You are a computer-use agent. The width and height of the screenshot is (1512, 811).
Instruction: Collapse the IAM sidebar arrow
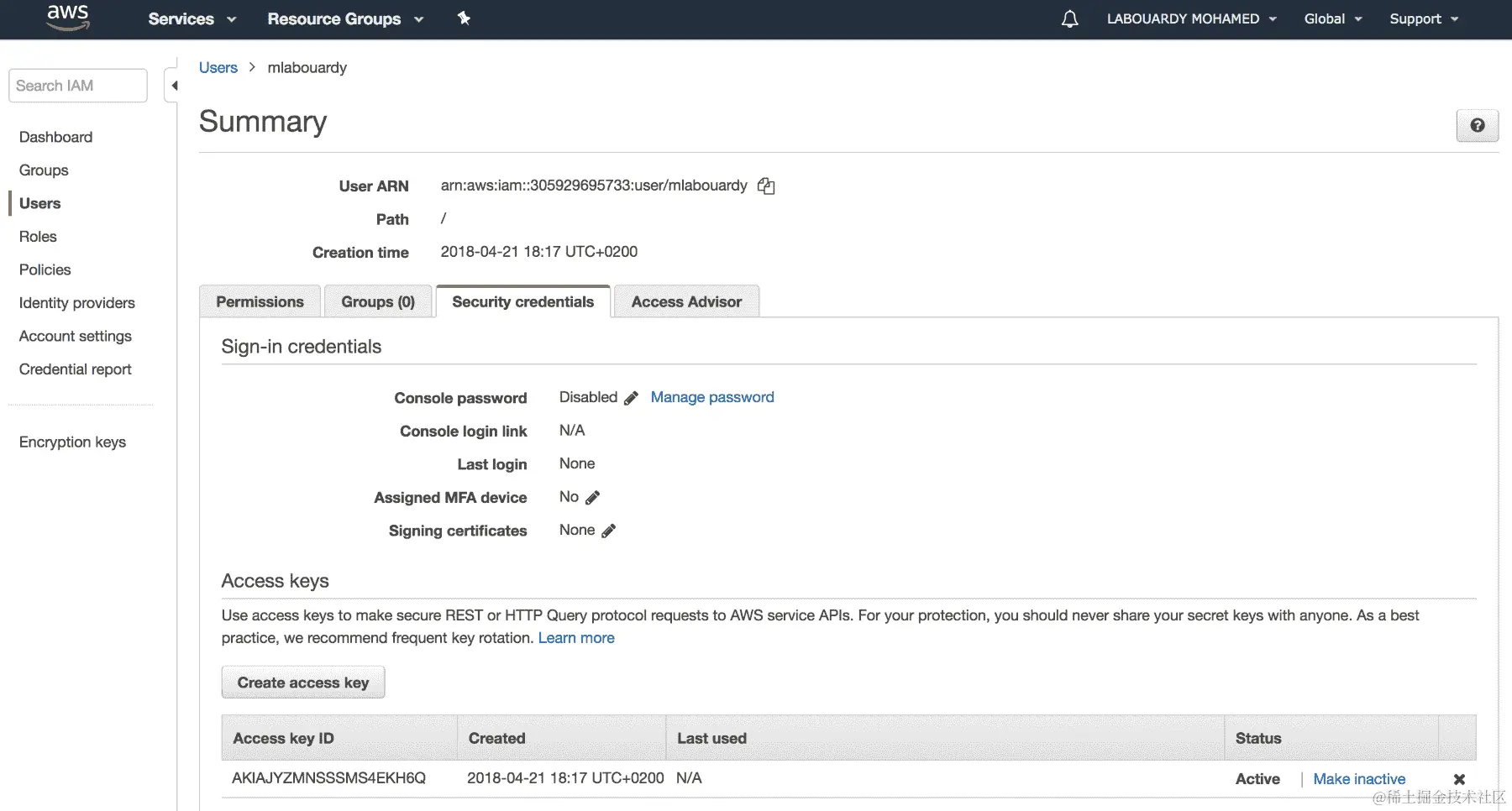click(174, 86)
